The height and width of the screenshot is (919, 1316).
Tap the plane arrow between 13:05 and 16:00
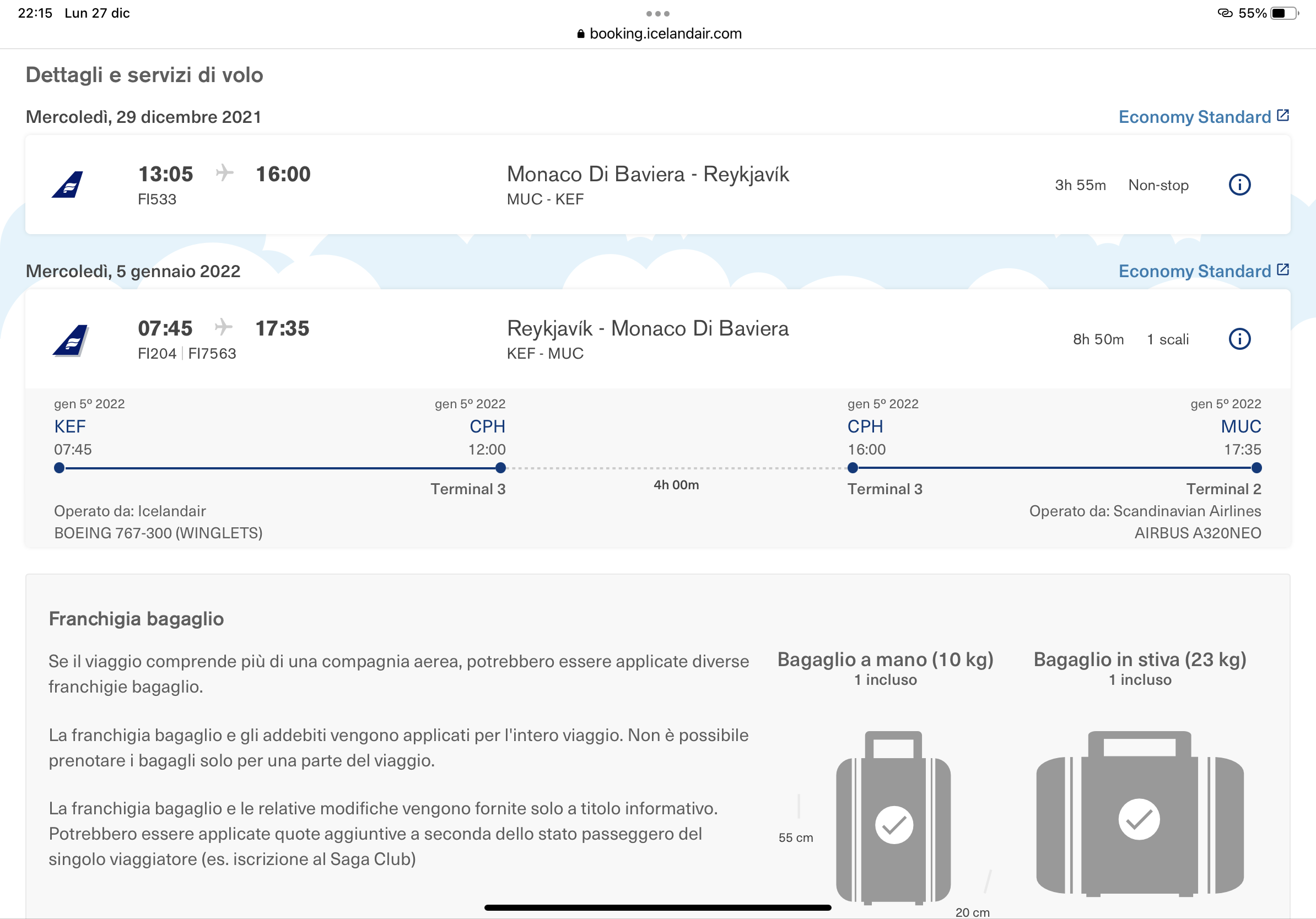click(x=224, y=172)
